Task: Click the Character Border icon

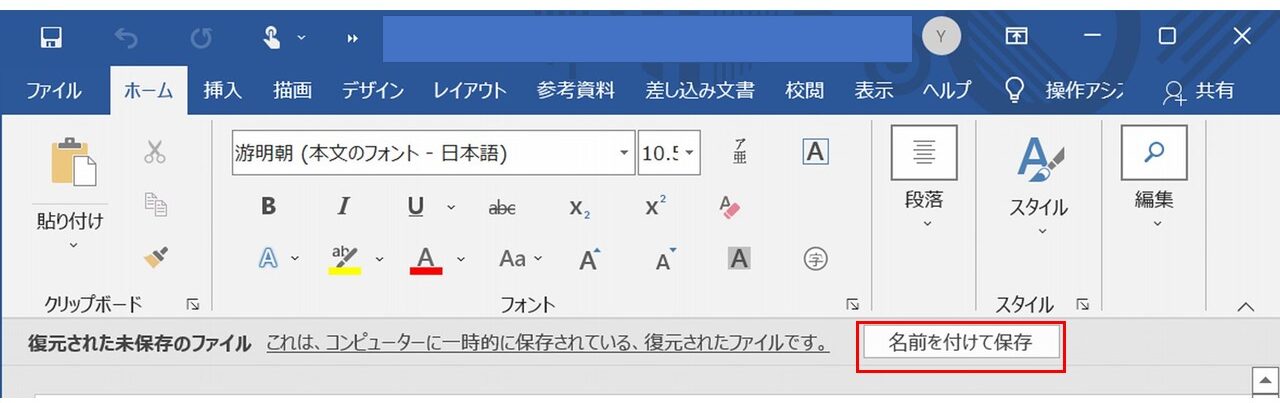Action: (x=816, y=152)
